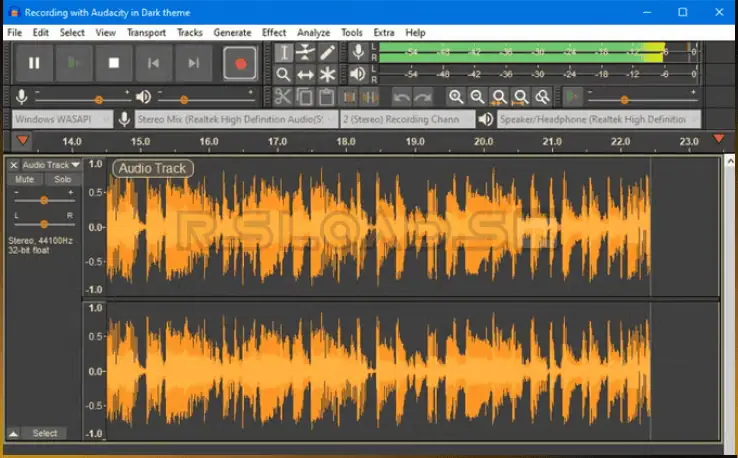Open the Tracks menu
The height and width of the screenshot is (458, 738).
tap(190, 32)
